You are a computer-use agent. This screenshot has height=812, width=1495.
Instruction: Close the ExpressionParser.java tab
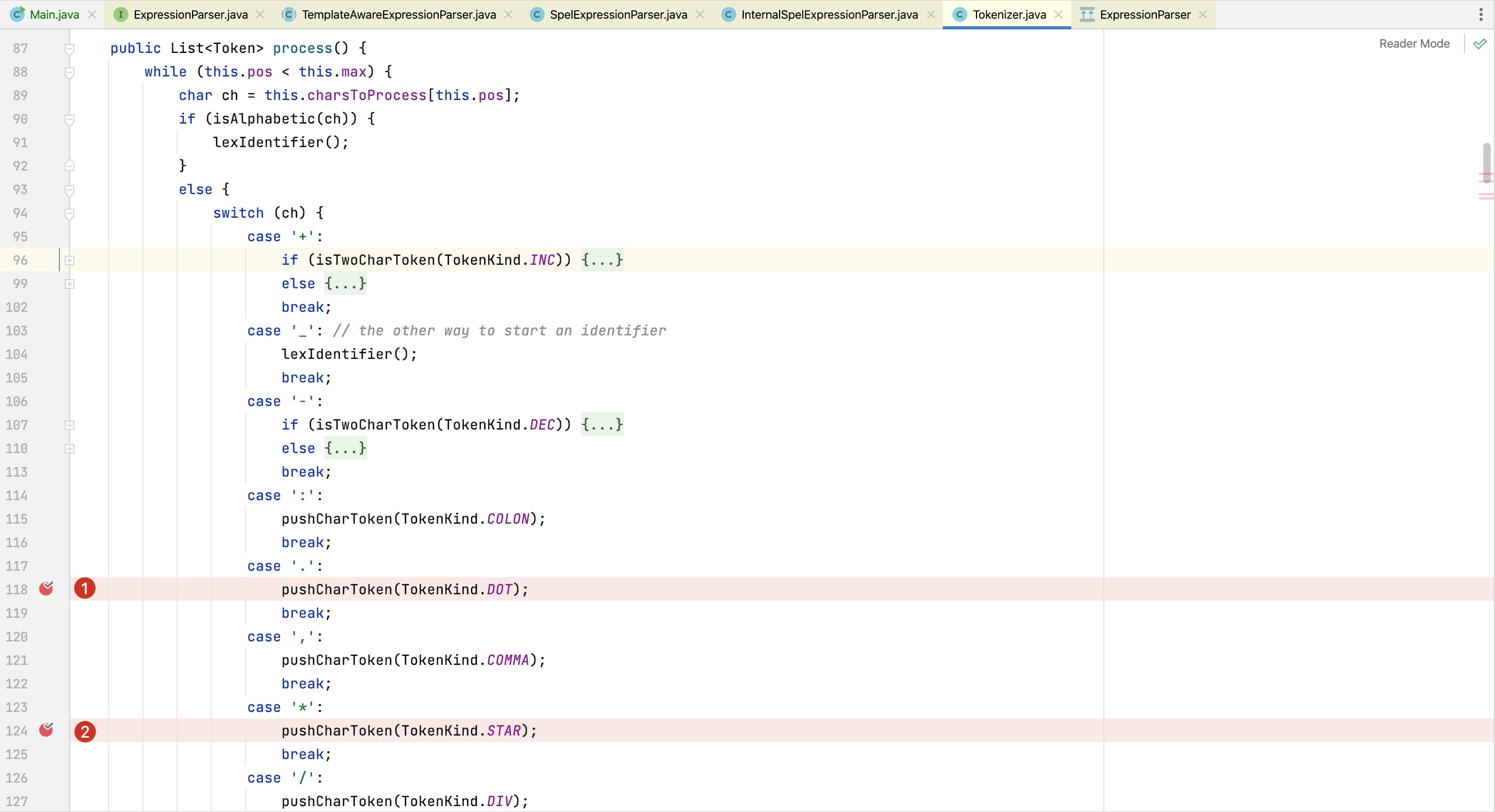coord(260,14)
